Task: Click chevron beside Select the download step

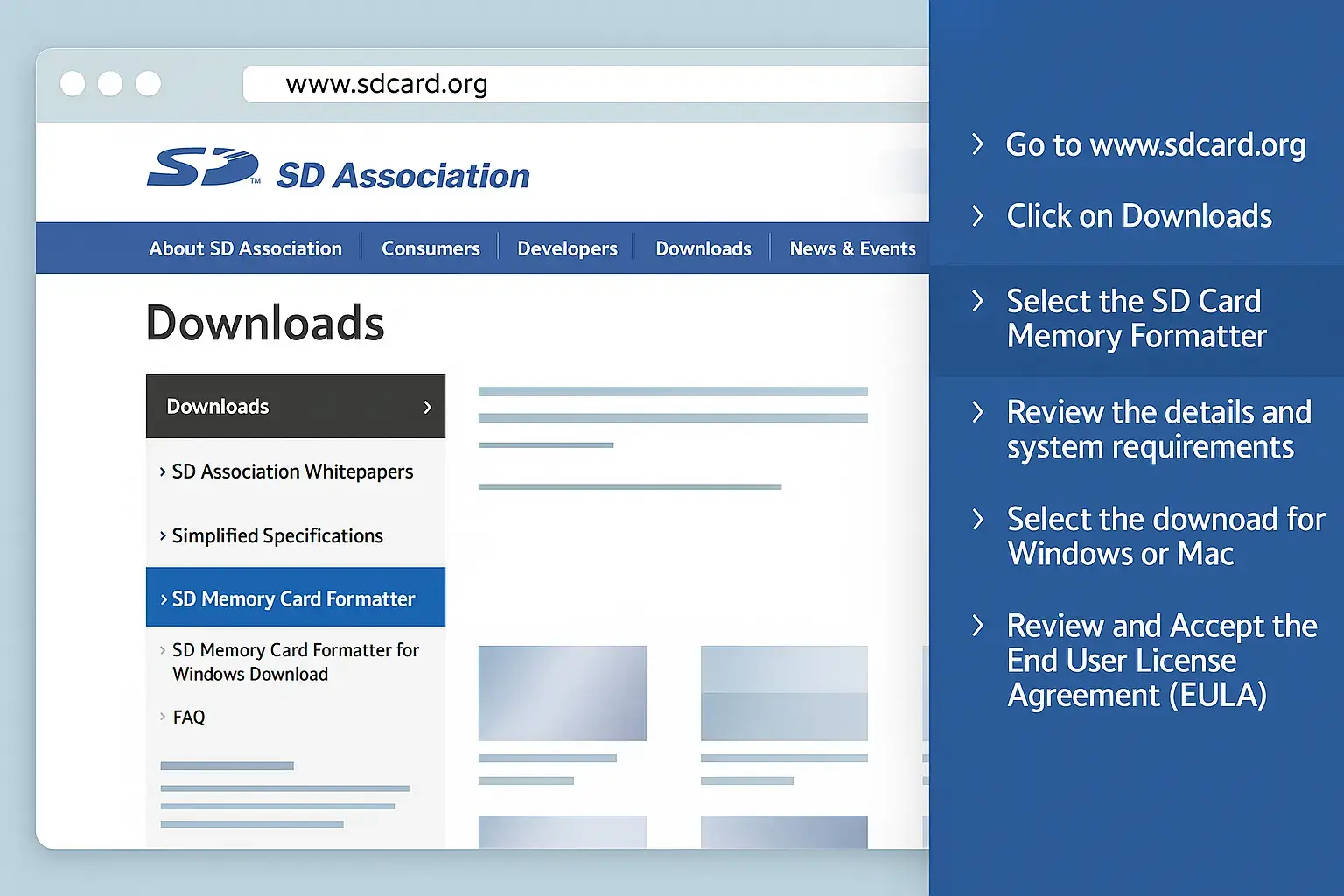Action: click(978, 519)
